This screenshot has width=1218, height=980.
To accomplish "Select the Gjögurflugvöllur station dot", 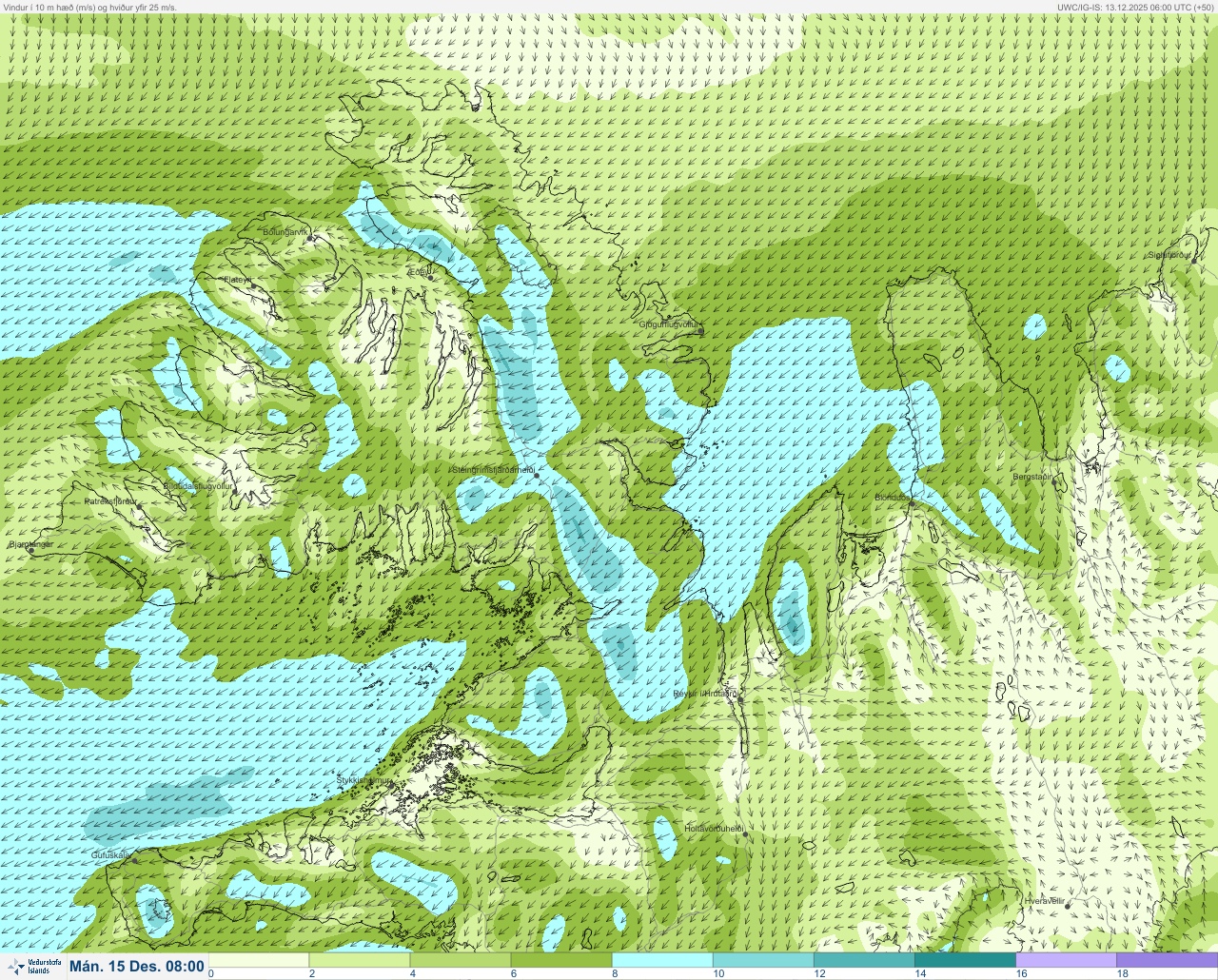I will [x=700, y=331].
